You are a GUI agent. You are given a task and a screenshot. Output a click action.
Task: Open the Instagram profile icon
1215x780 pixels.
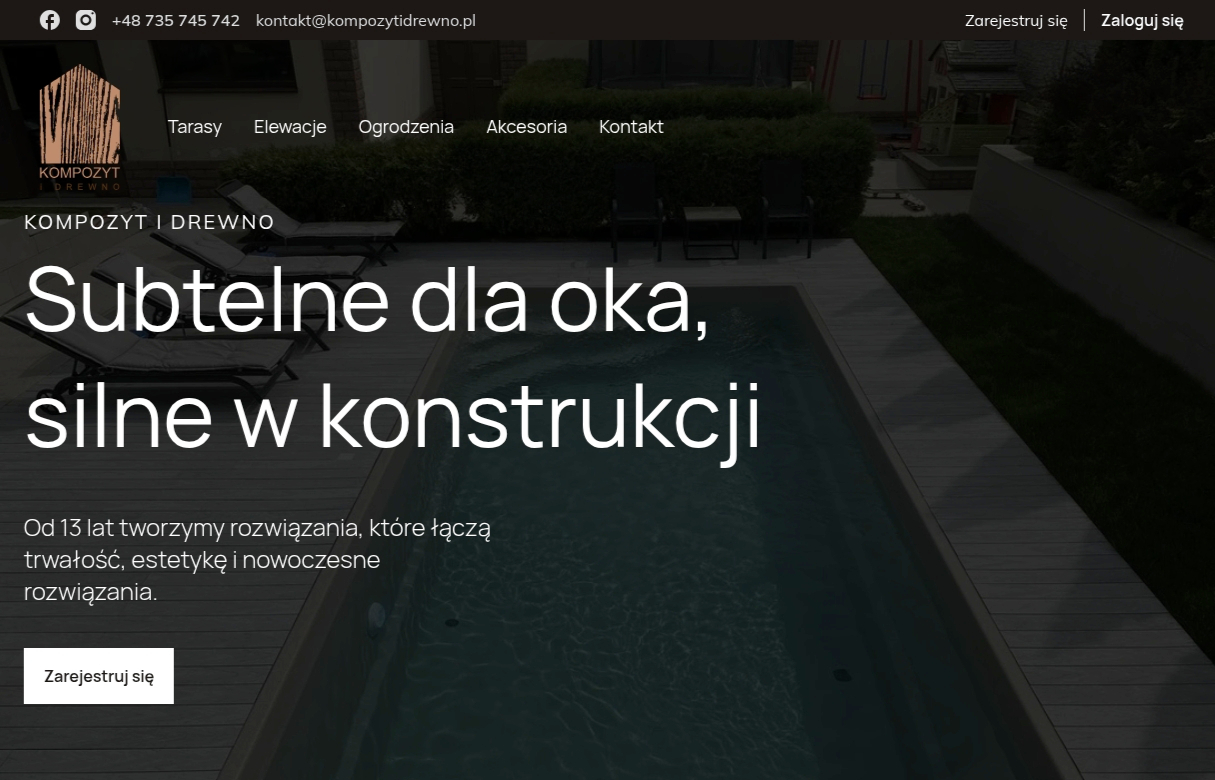[86, 20]
